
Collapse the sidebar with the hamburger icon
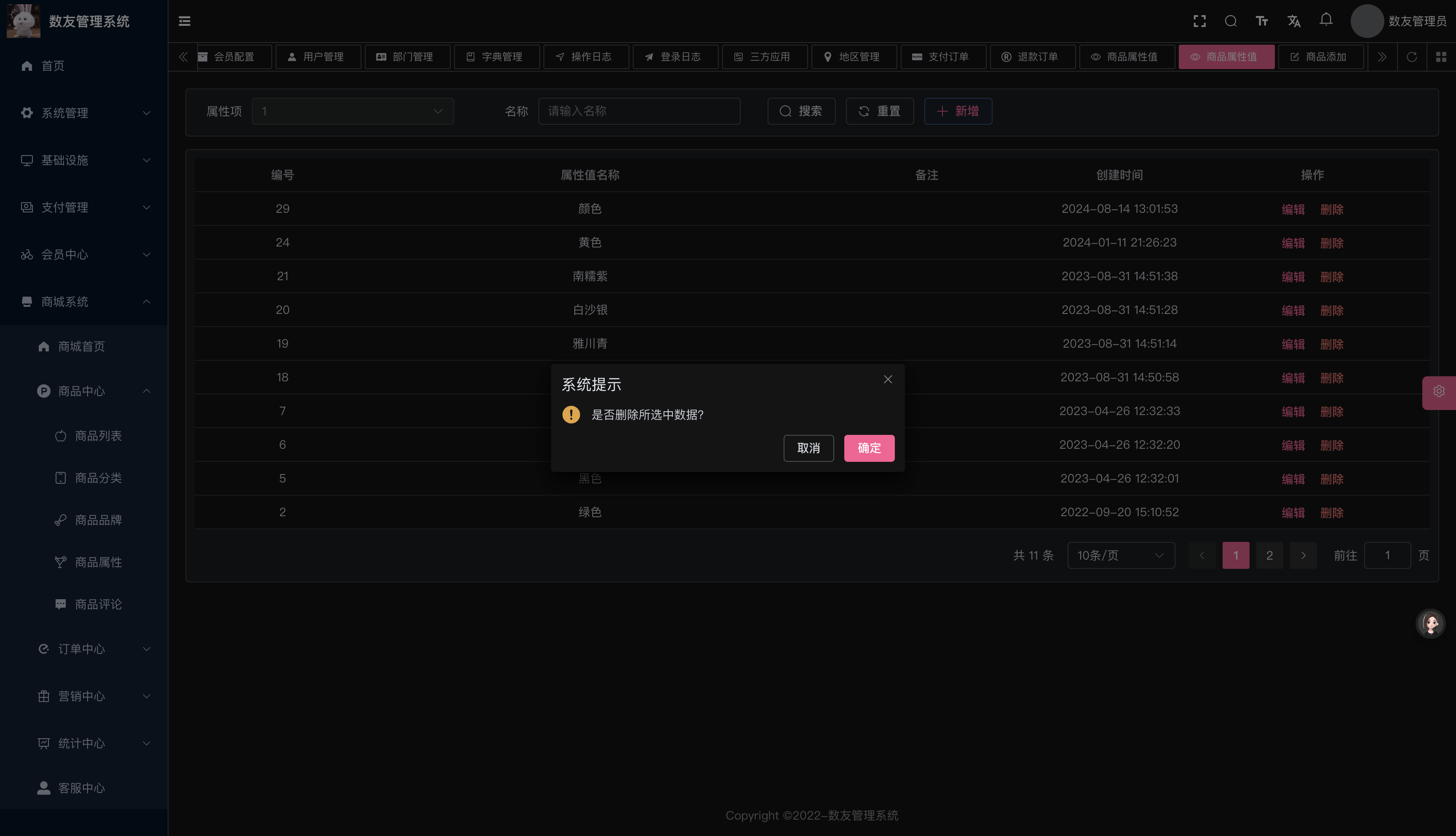click(x=184, y=21)
